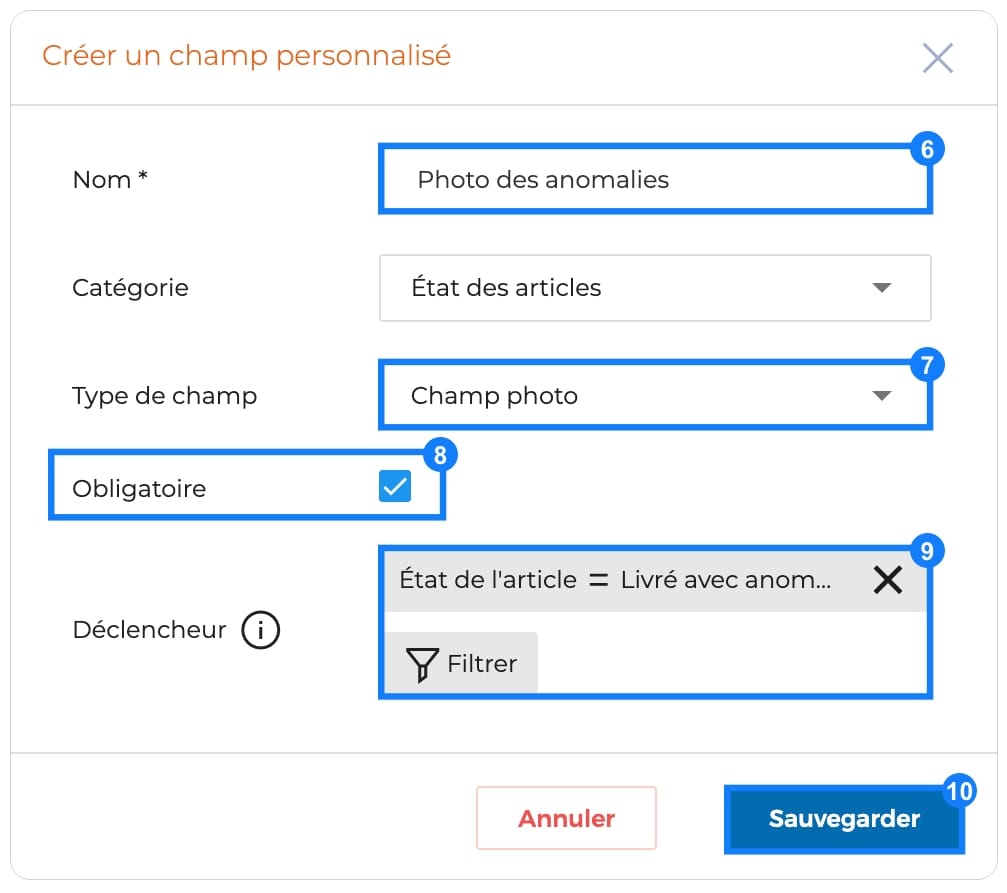Click the Obligatoire label text
The image size is (1007, 893).
click(139, 489)
